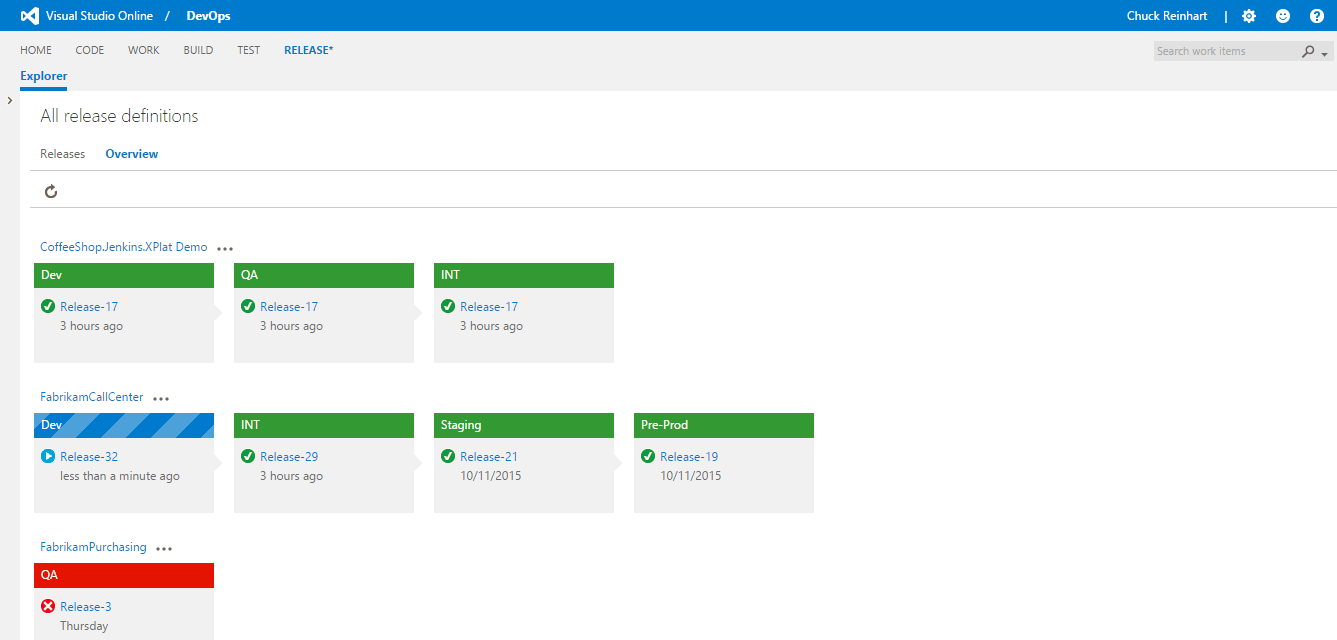Click the green check icon in CoffeeShop INT
The height and width of the screenshot is (640, 1337).
click(448, 307)
